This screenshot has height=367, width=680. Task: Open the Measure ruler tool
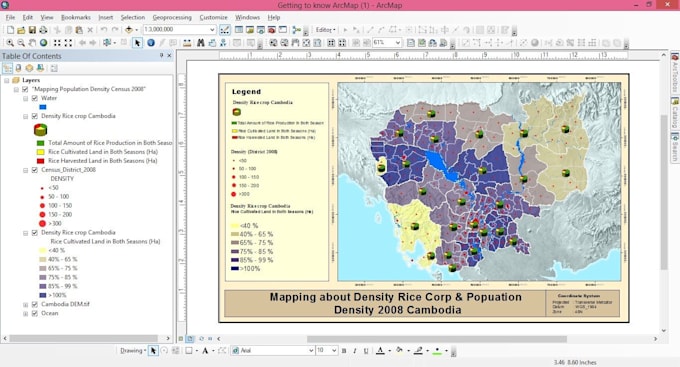[187, 43]
